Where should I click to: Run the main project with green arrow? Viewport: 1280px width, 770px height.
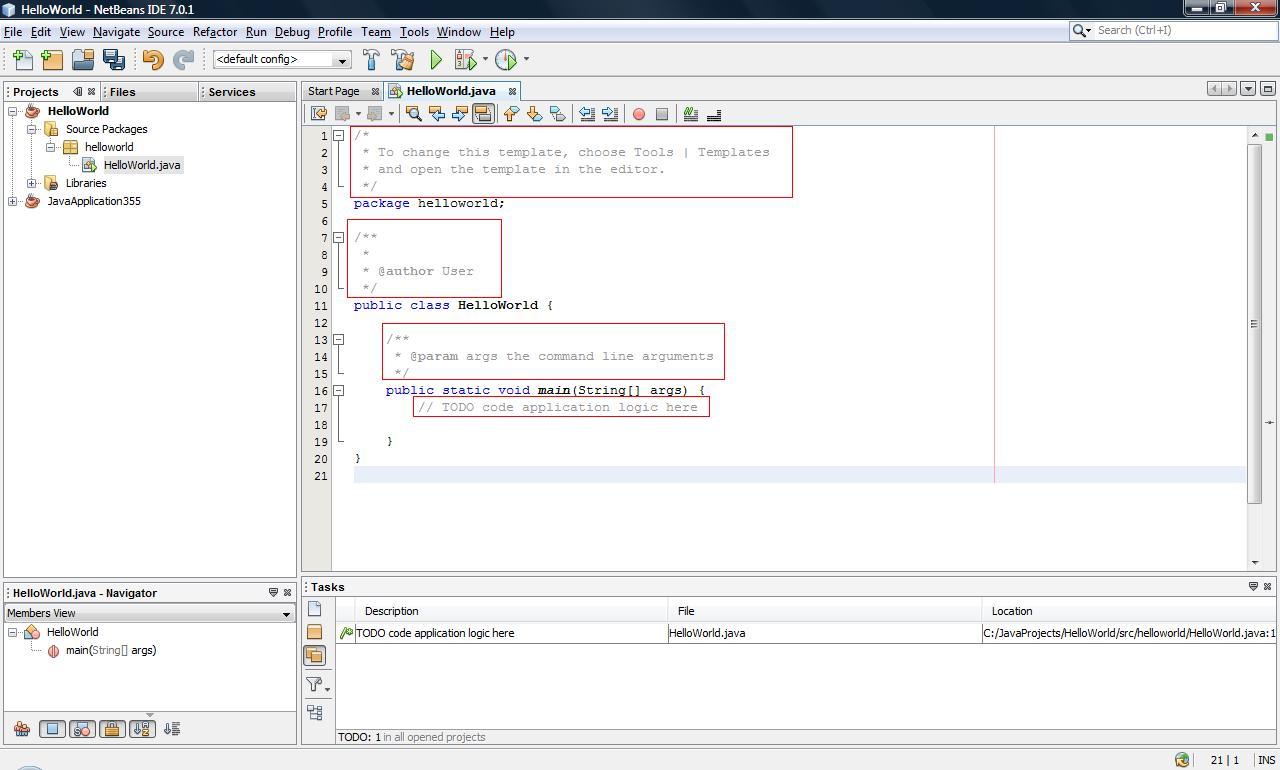tap(436, 60)
